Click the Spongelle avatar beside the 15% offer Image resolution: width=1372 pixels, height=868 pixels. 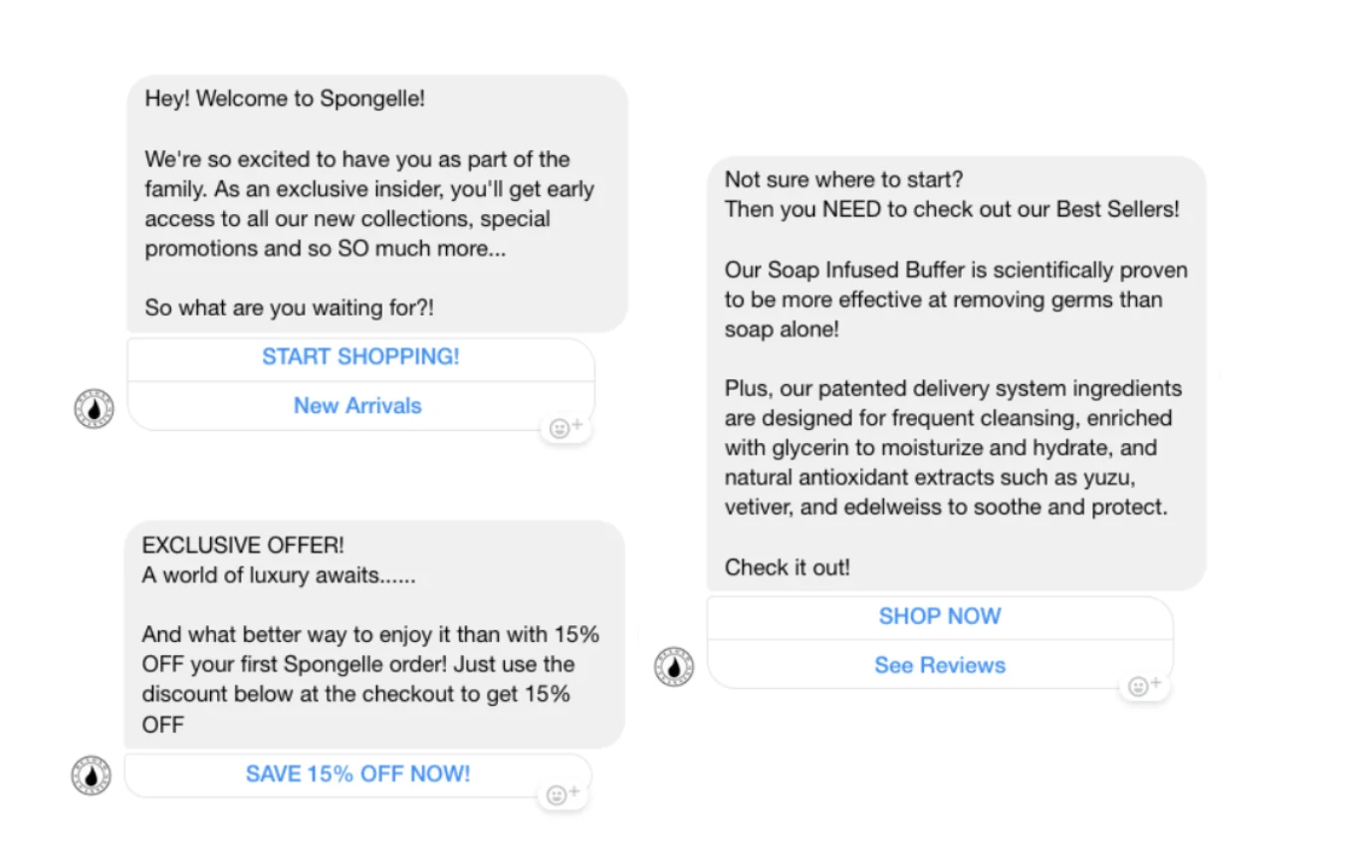click(92, 775)
